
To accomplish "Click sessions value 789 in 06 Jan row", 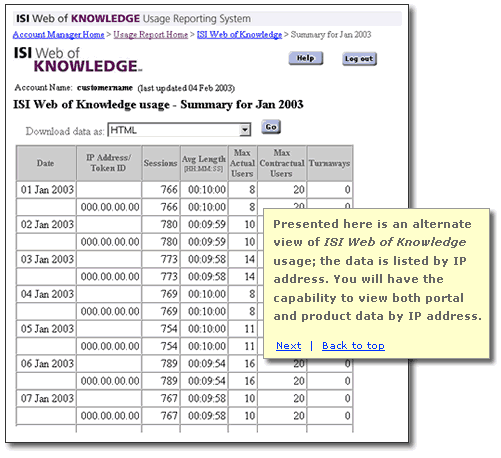I will coord(169,363).
